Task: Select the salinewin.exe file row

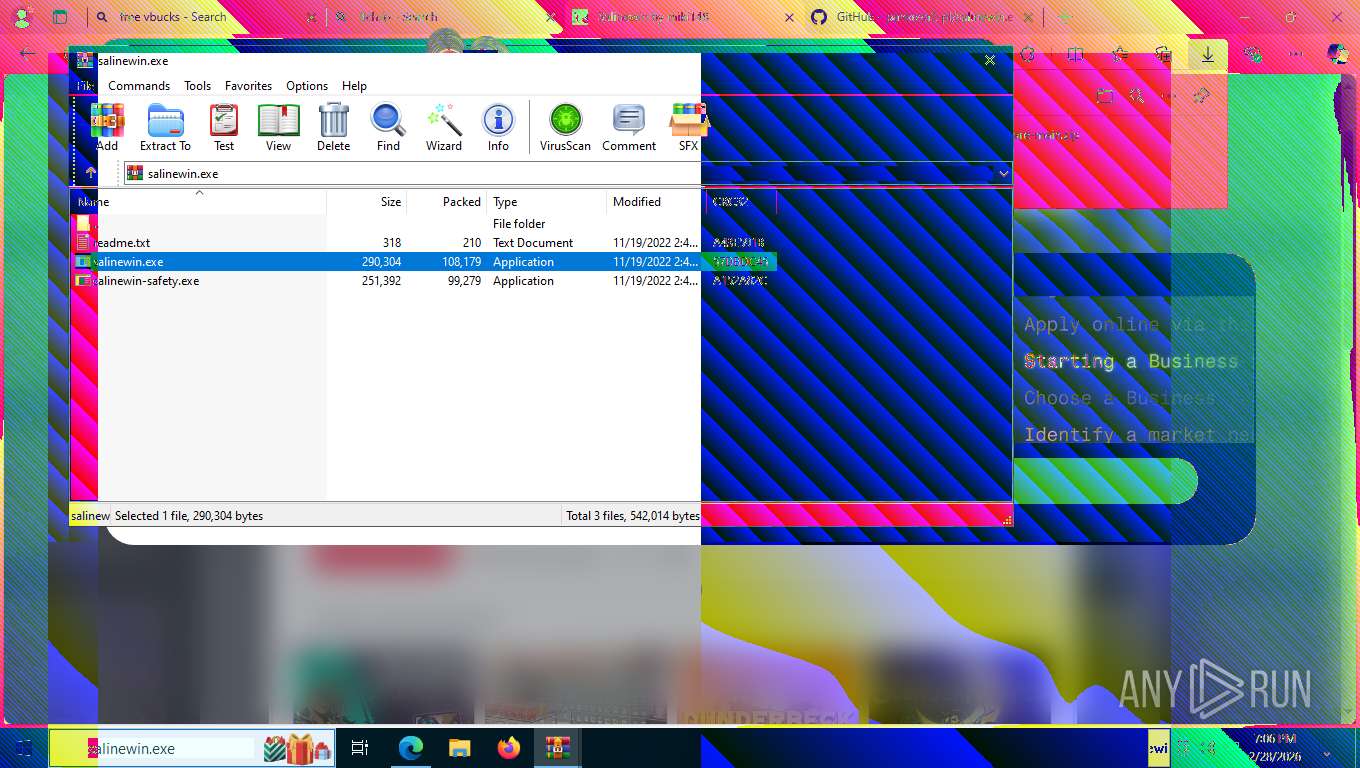Action: coord(423,262)
